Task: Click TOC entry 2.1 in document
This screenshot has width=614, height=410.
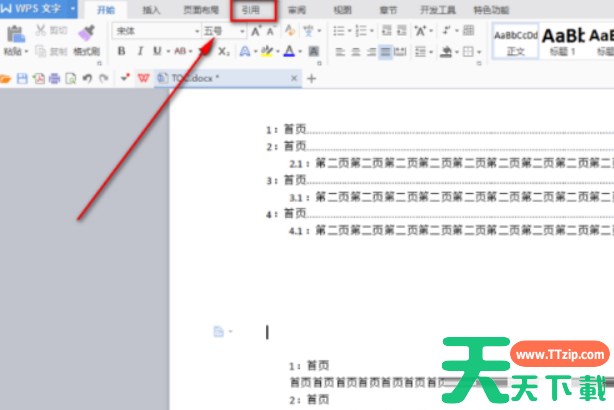Action: pos(451,163)
